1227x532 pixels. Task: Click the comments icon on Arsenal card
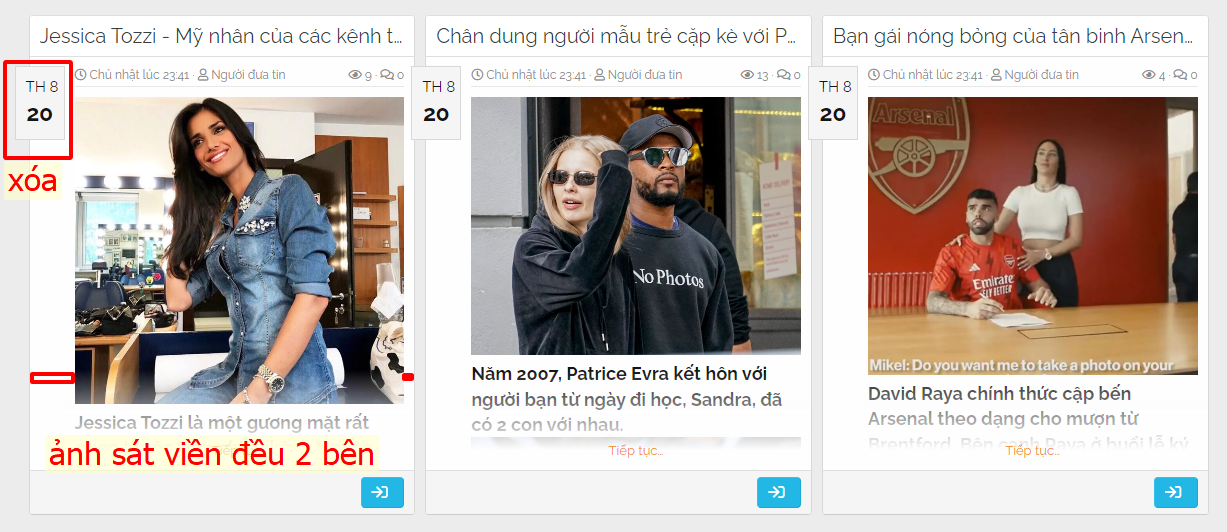(1180, 75)
